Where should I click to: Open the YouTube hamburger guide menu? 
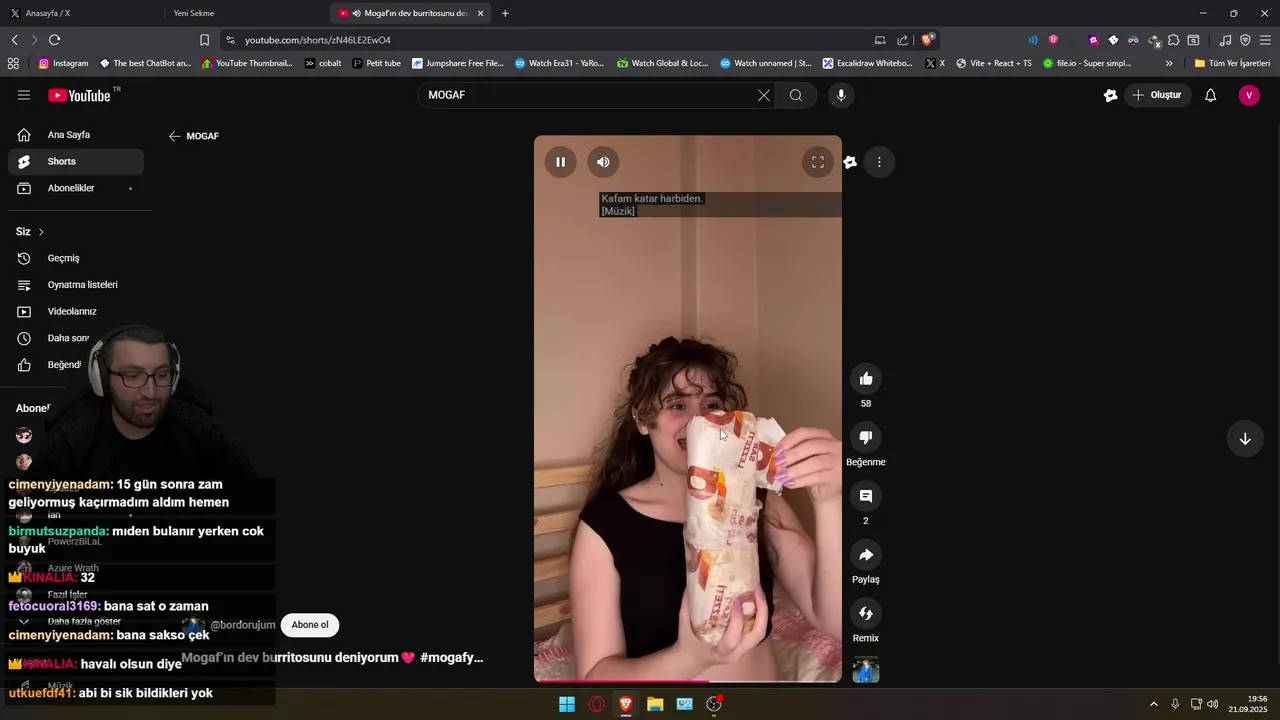(24, 95)
